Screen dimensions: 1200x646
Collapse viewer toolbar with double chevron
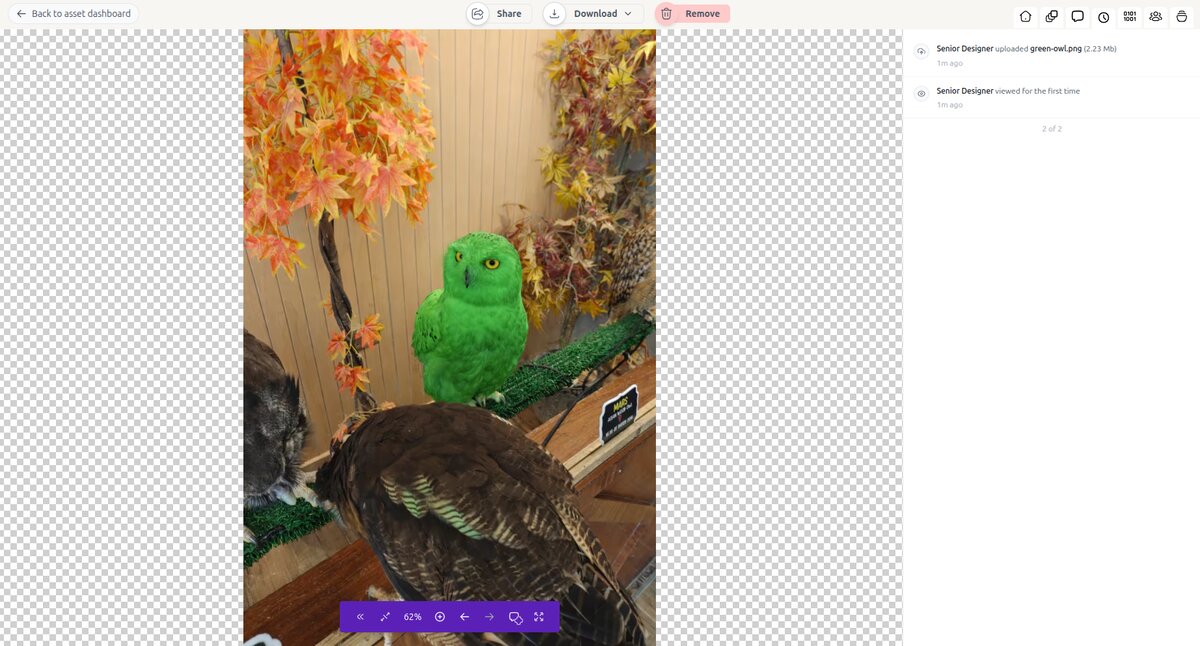(360, 617)
